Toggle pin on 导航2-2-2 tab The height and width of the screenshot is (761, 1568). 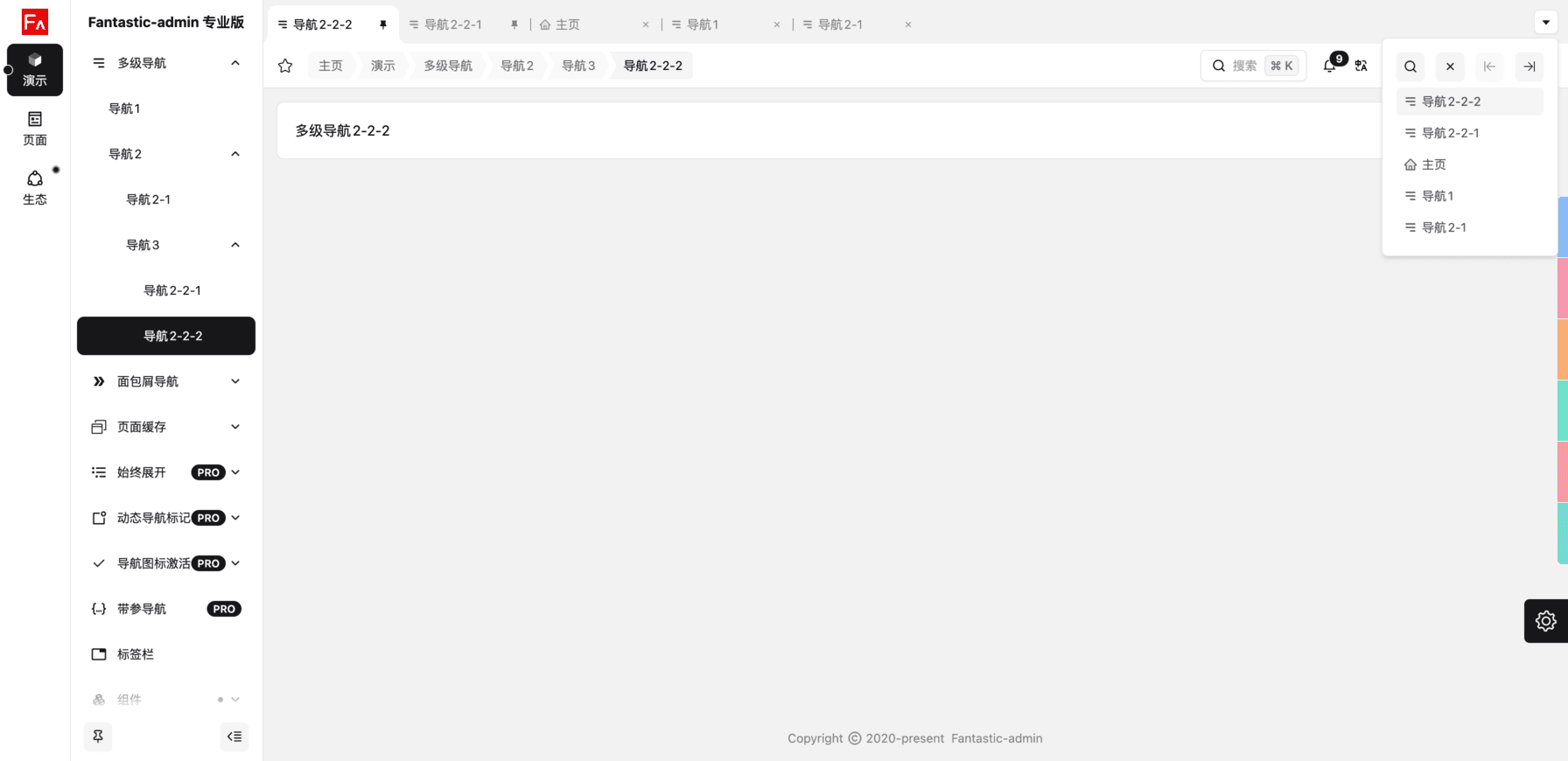[382, 24]
